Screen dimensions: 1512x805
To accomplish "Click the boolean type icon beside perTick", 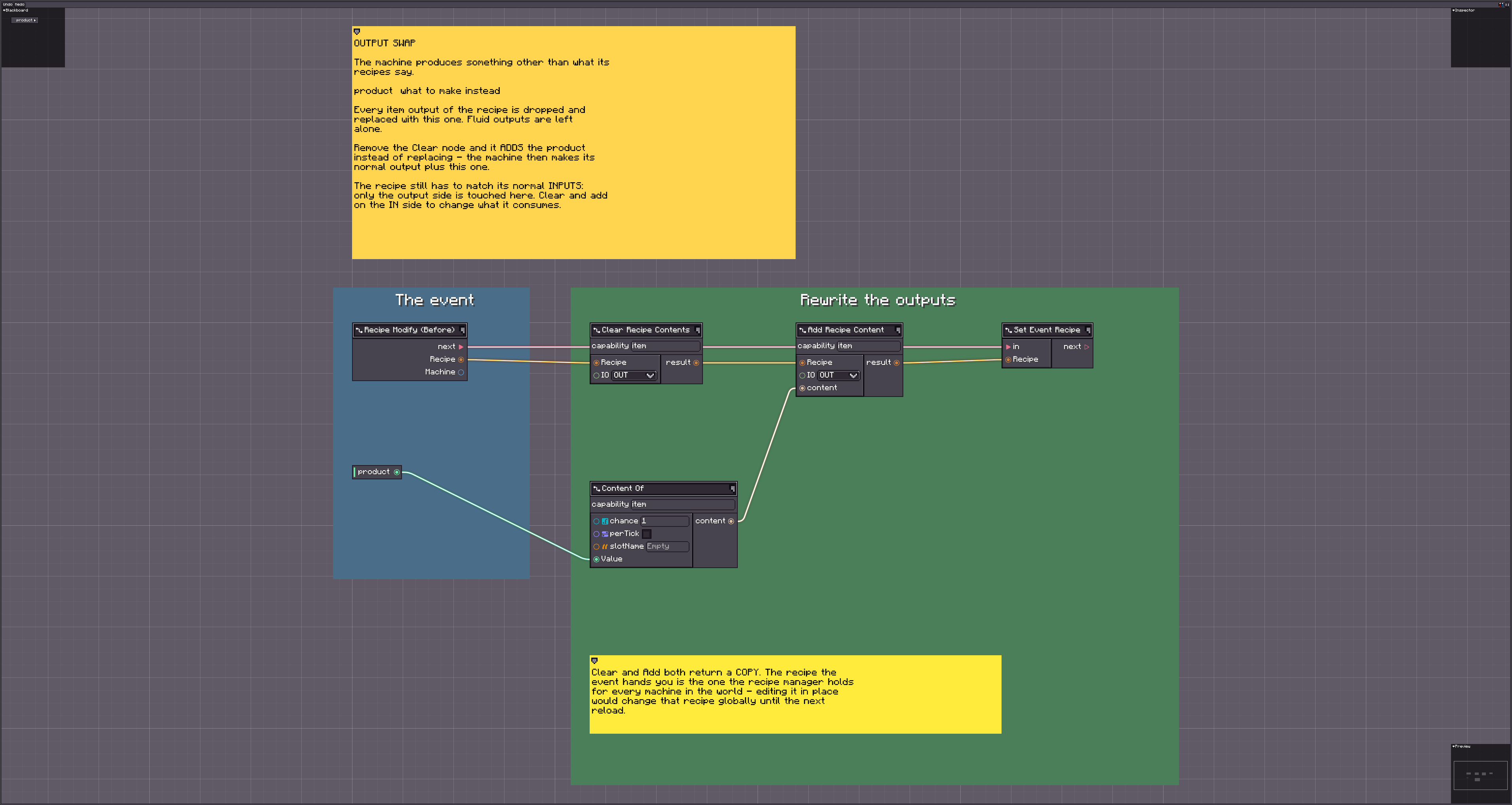I will pos(605,534).
